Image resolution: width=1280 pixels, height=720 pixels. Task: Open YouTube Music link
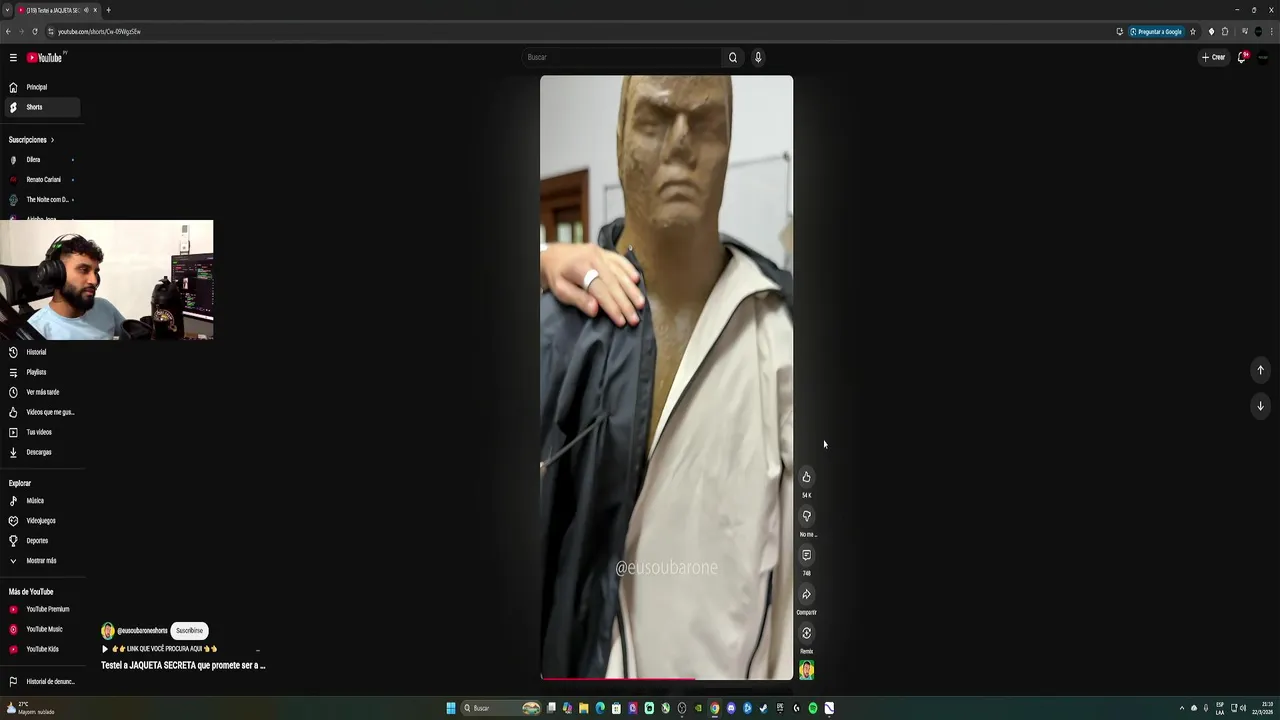40,629
